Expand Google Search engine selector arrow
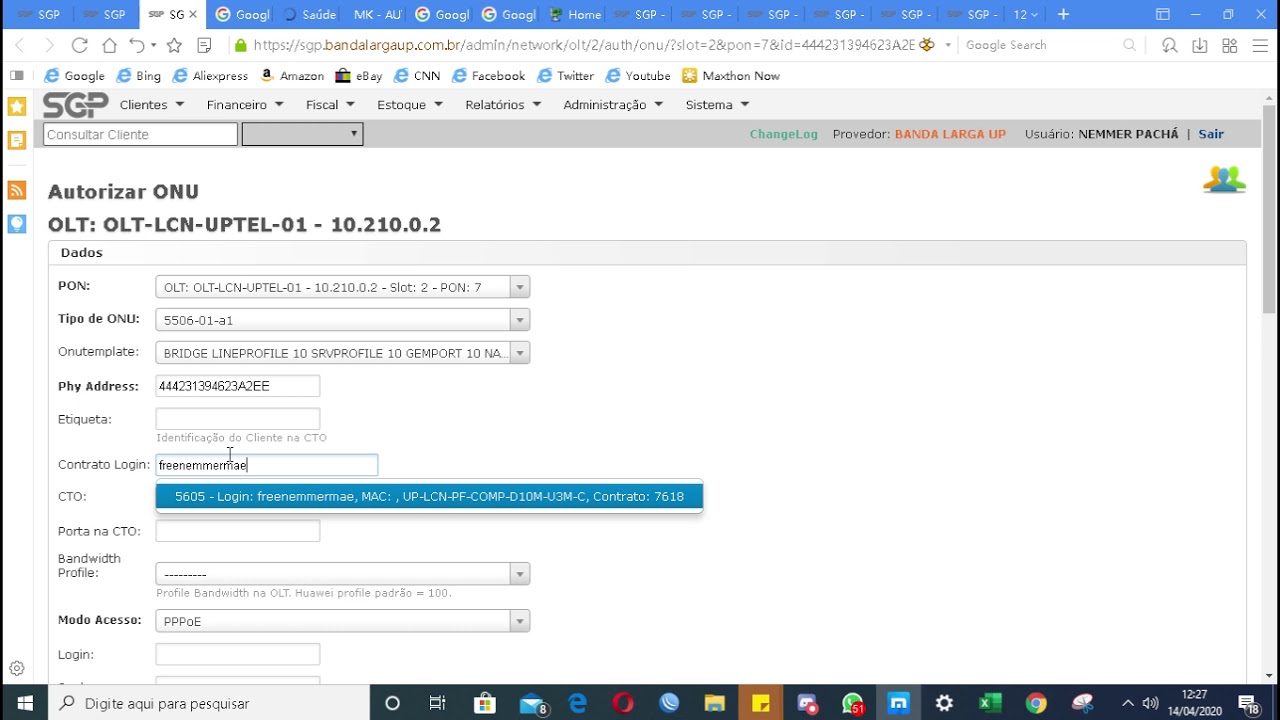The height and width of the screenshot is (720, 1280). coord(947,45)
